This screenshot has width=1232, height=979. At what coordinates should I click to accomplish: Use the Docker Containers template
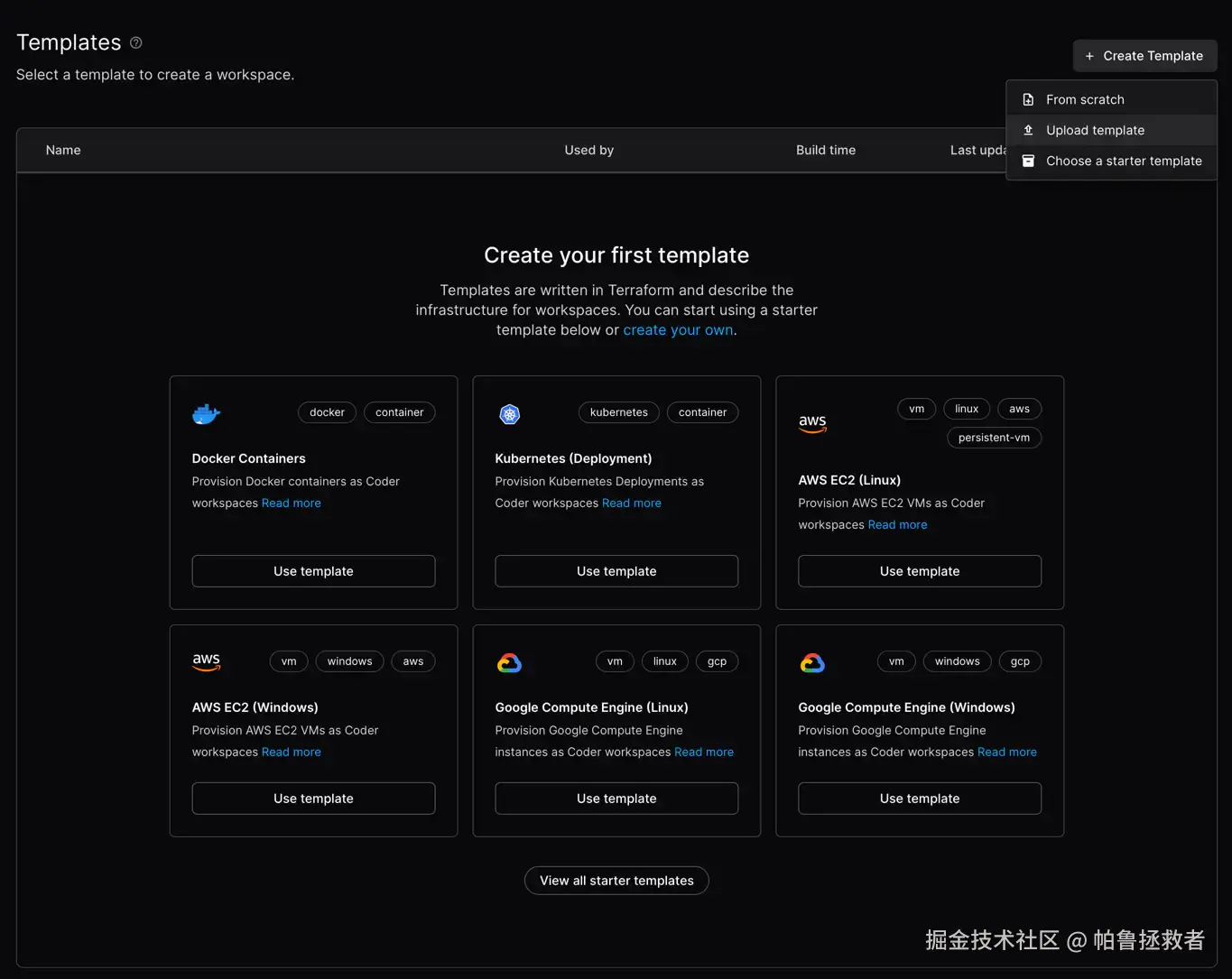313,571
